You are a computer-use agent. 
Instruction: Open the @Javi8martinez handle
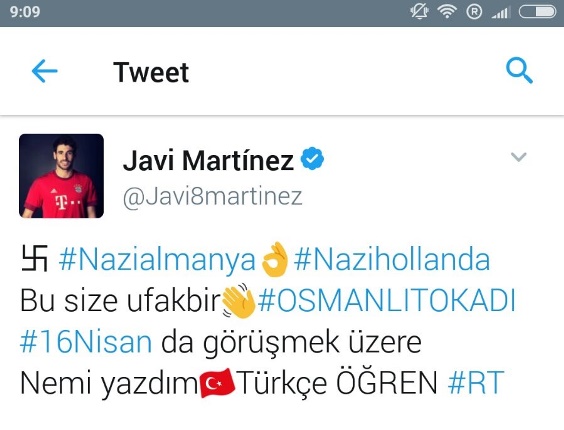(x=213, y=196)
